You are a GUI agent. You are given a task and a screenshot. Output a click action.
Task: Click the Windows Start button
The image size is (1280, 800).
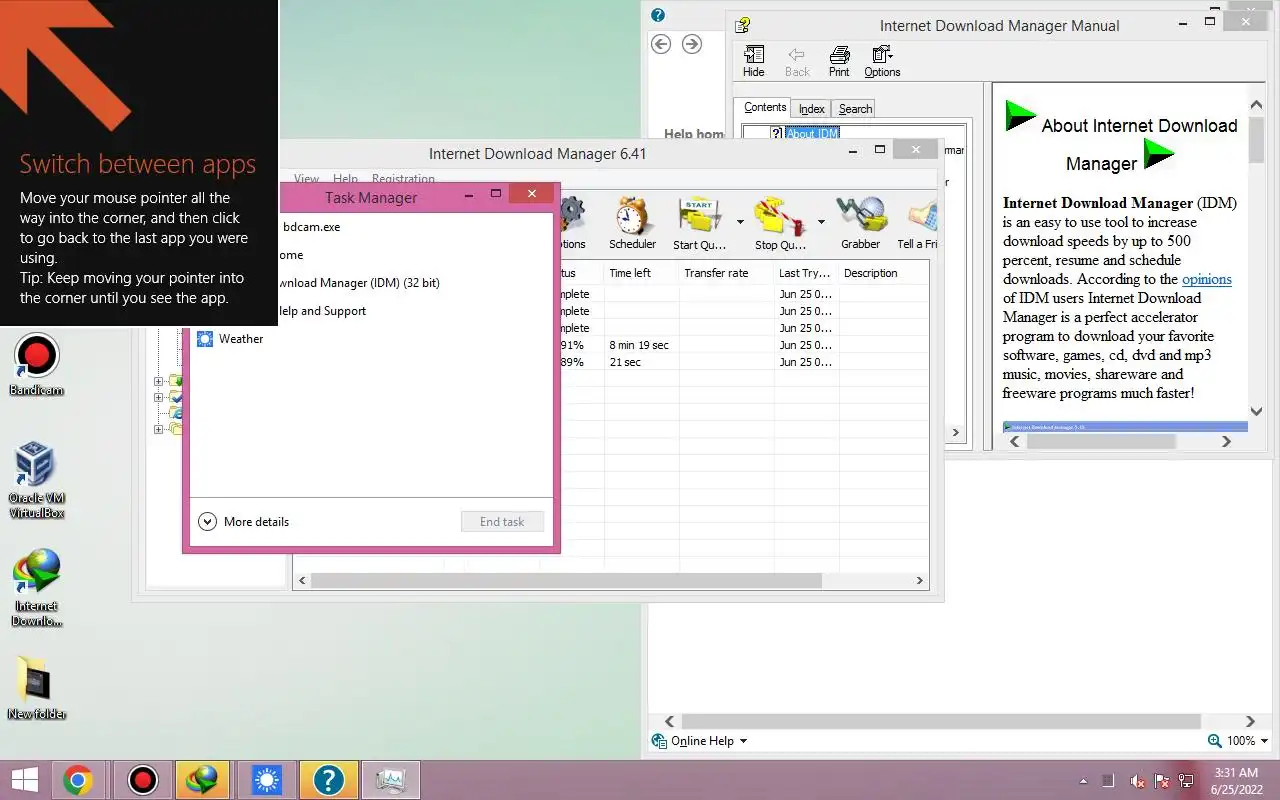[25, 780]
